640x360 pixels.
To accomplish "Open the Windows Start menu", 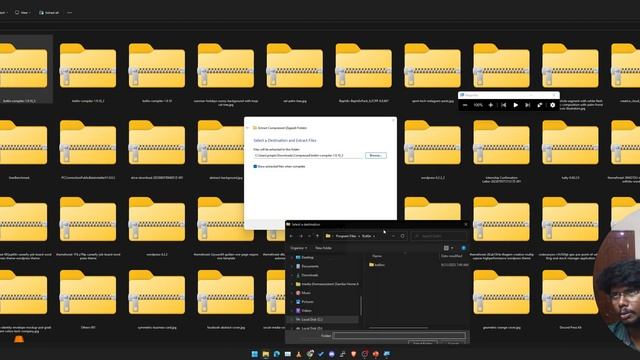I will [x=255, y=354].
